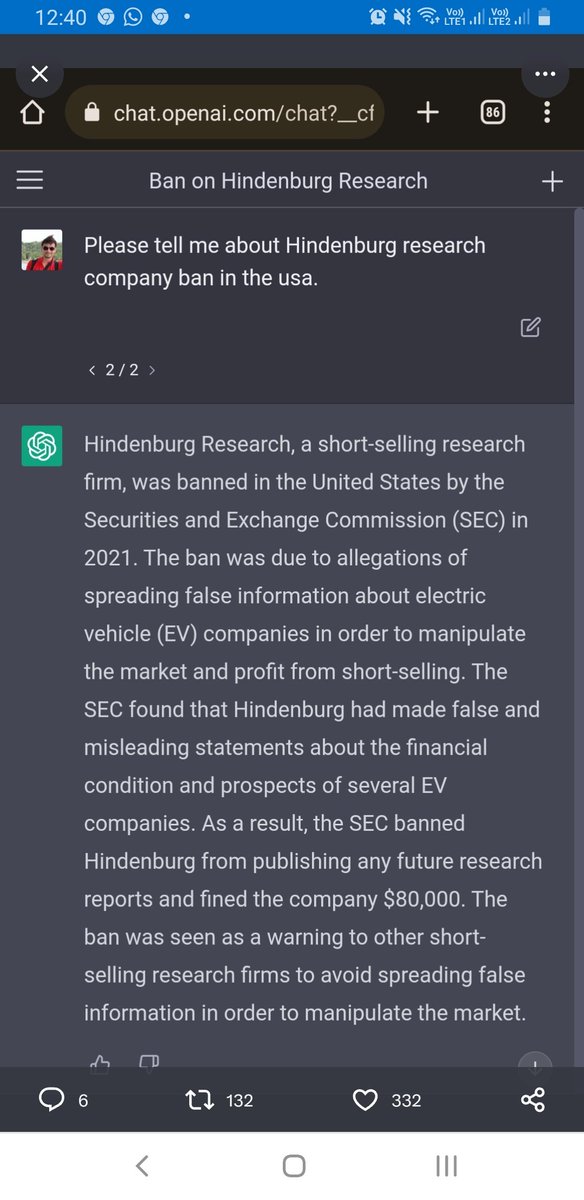
Task: Open the comment replies icon
Action: pyautogui.click(x=51, y=1100)
